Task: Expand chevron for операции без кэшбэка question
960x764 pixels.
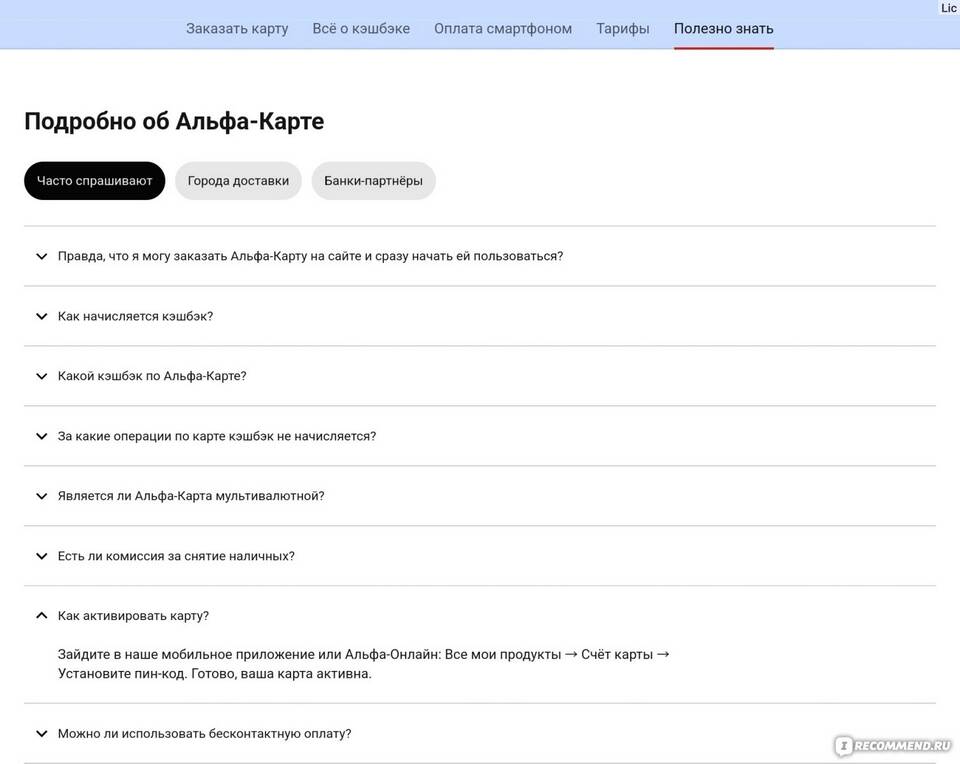Action: [42, 436]
